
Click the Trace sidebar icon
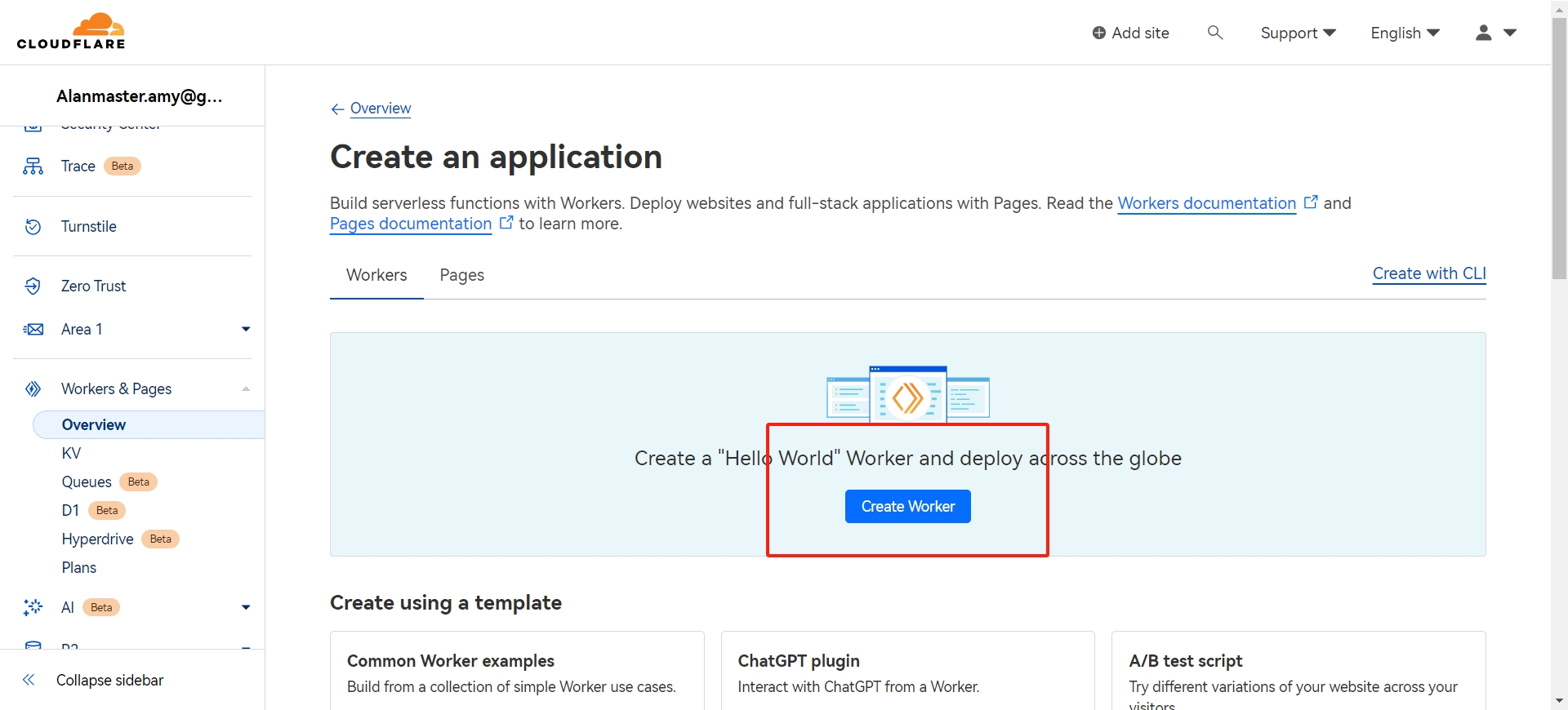[33, 166]
